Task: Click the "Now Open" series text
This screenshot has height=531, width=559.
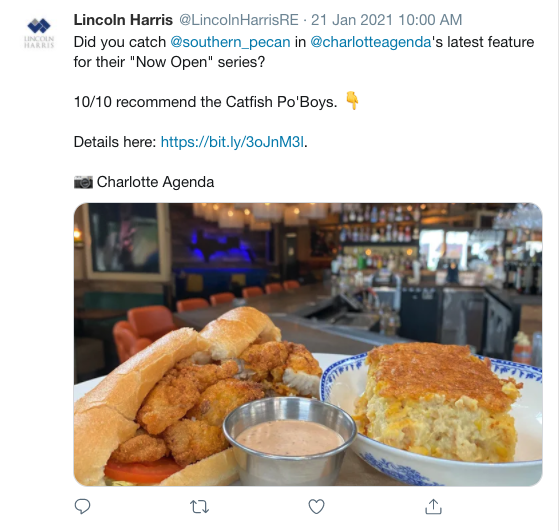Action: coord(169,62)
